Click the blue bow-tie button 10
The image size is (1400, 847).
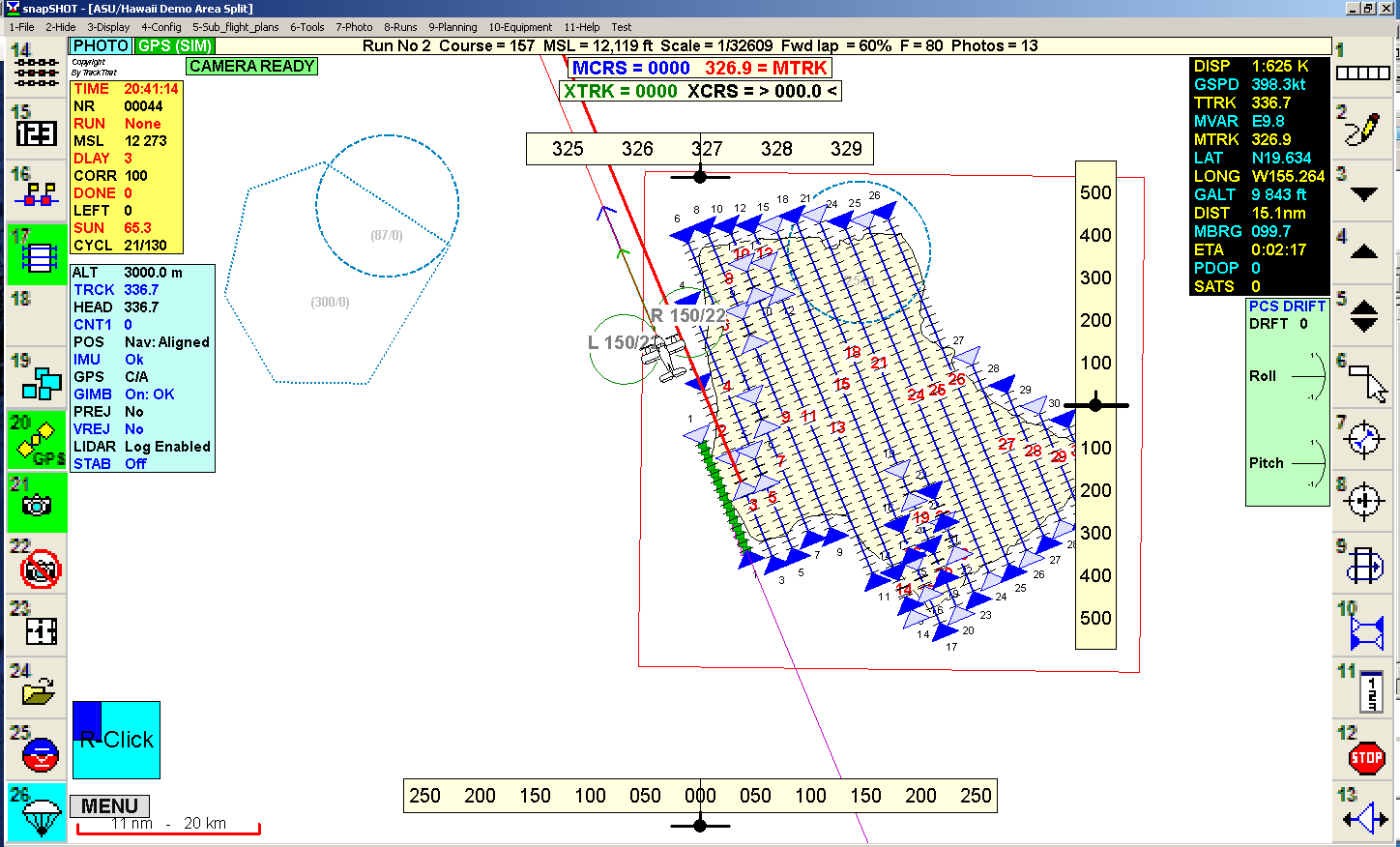tap(1362, 626)
